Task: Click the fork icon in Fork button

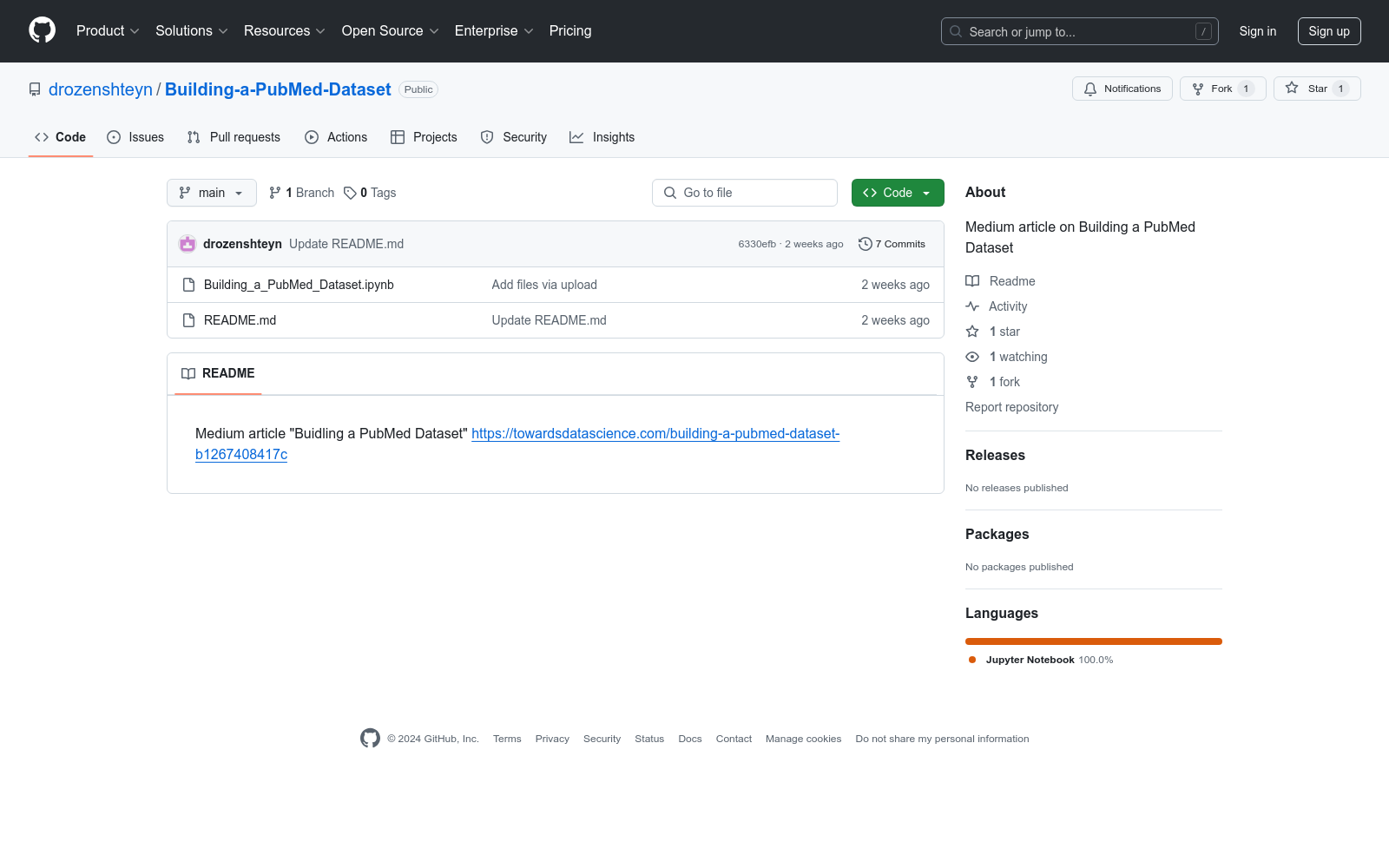Action: [1198, 89]
